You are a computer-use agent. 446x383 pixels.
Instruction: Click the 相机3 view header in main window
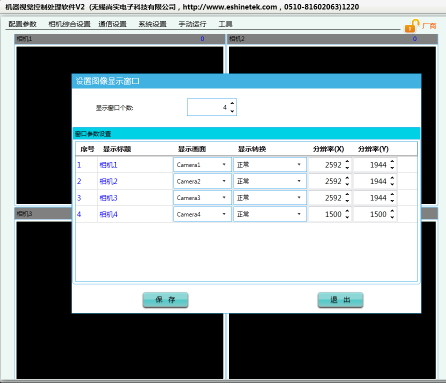(43, 214)
